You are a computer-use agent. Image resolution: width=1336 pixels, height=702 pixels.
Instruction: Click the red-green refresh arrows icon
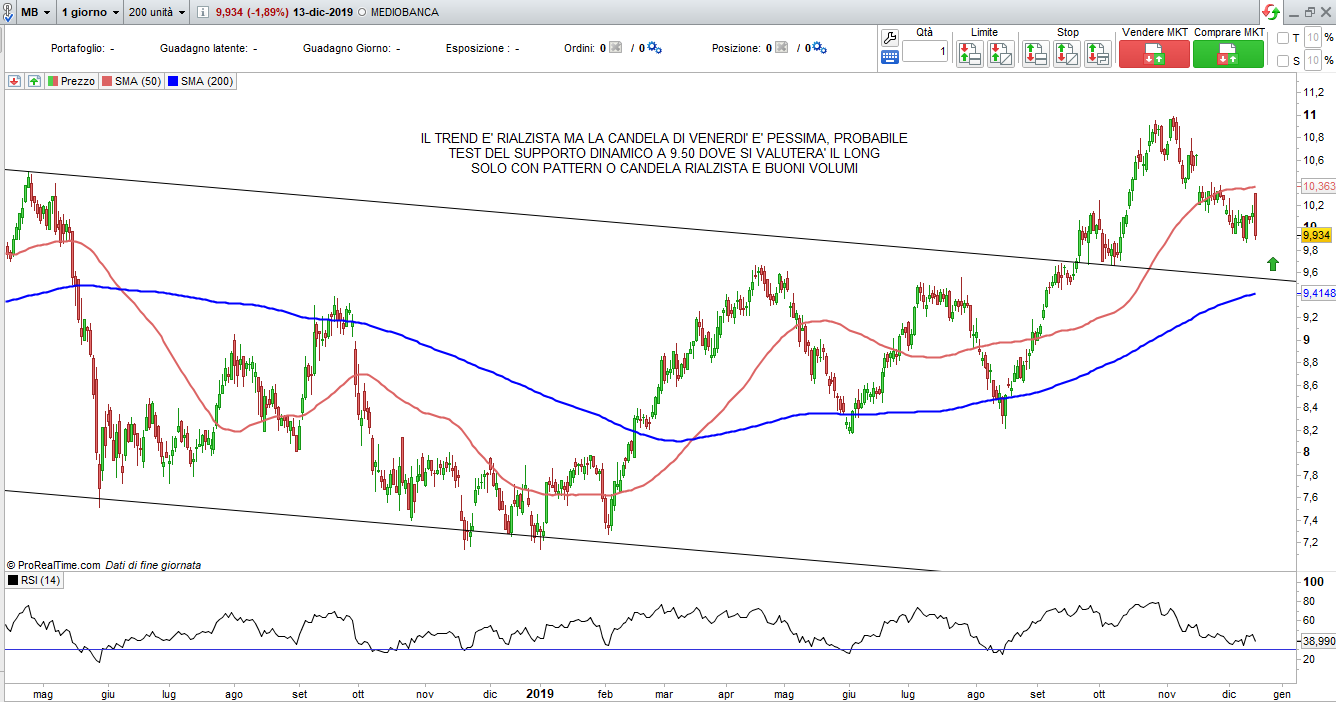click(x=1270, y=12)
